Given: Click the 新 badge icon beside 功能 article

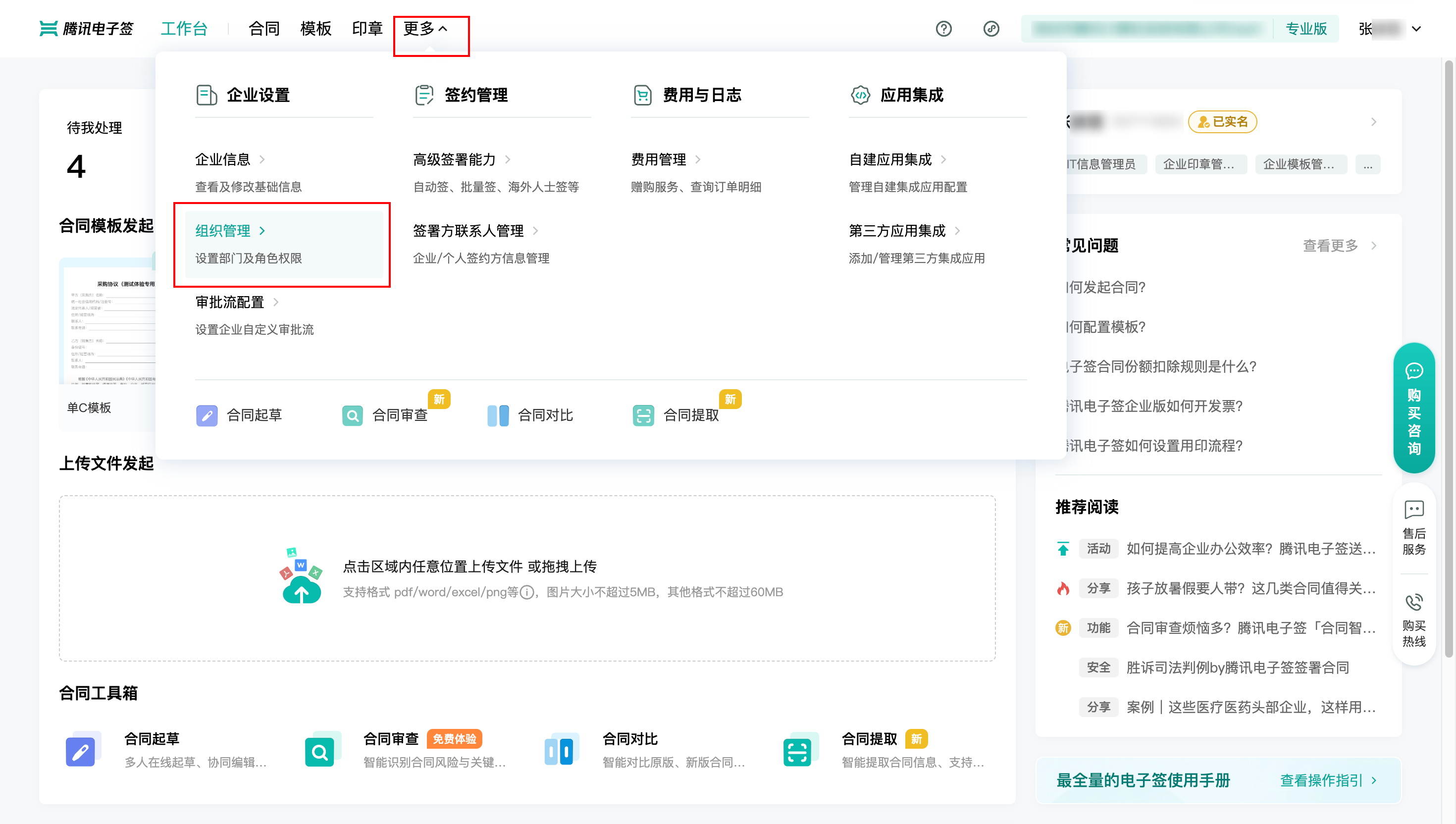Looking at the screenshot, I should pyautogui.click(x=1063, y=628).
